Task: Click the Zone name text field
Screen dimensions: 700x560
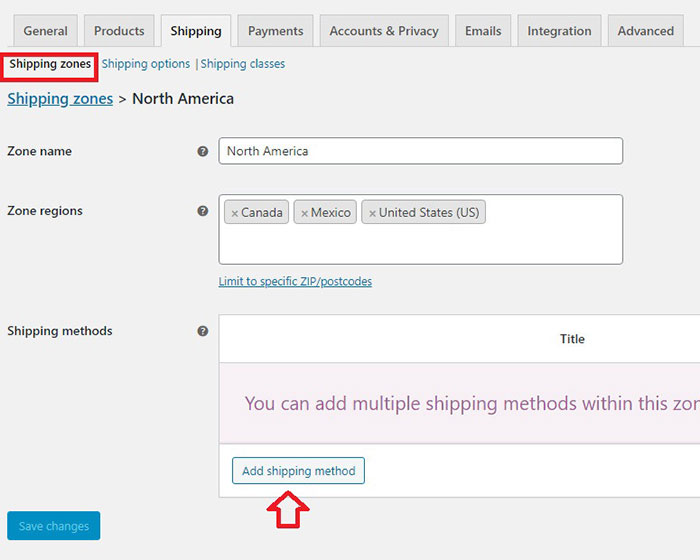Action: [x=420, y=151]
